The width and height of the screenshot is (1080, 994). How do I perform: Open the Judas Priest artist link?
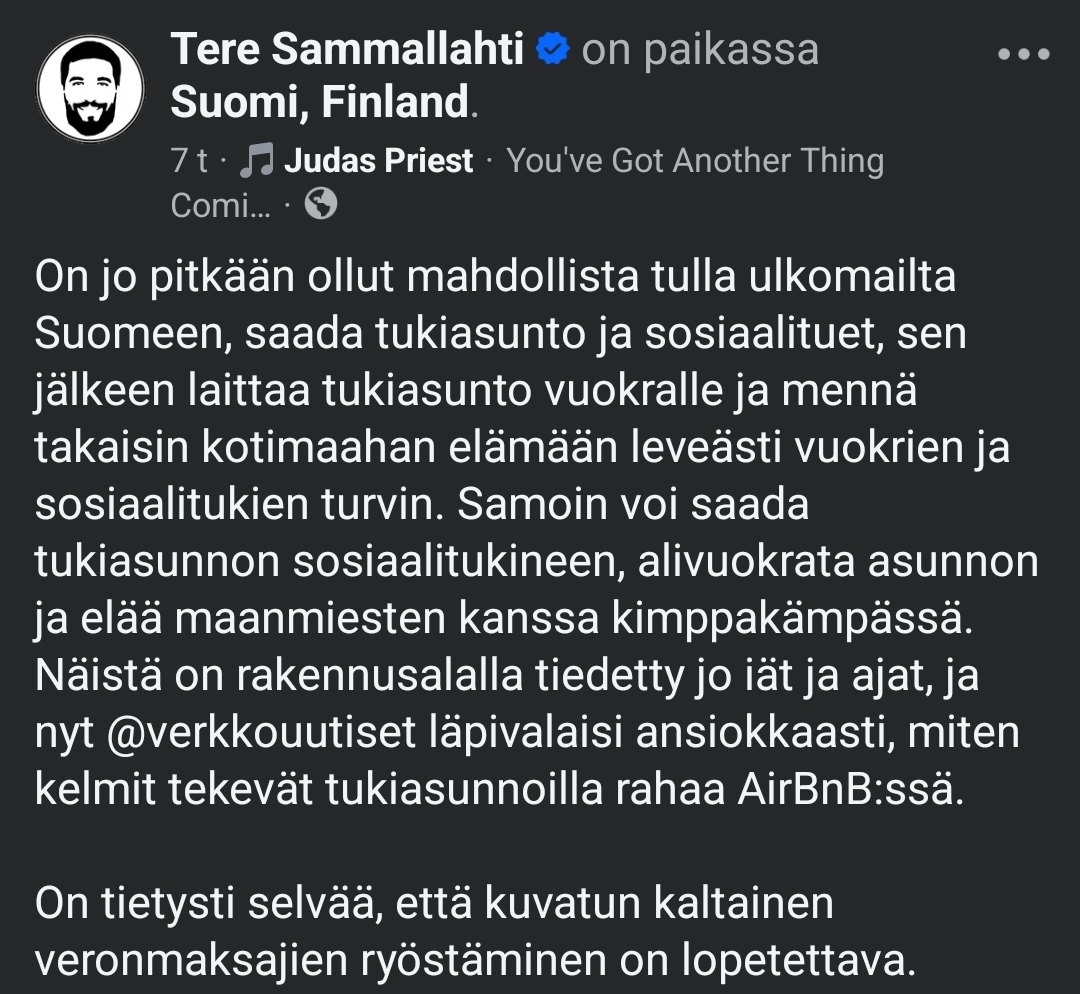(x=378, y=161)
